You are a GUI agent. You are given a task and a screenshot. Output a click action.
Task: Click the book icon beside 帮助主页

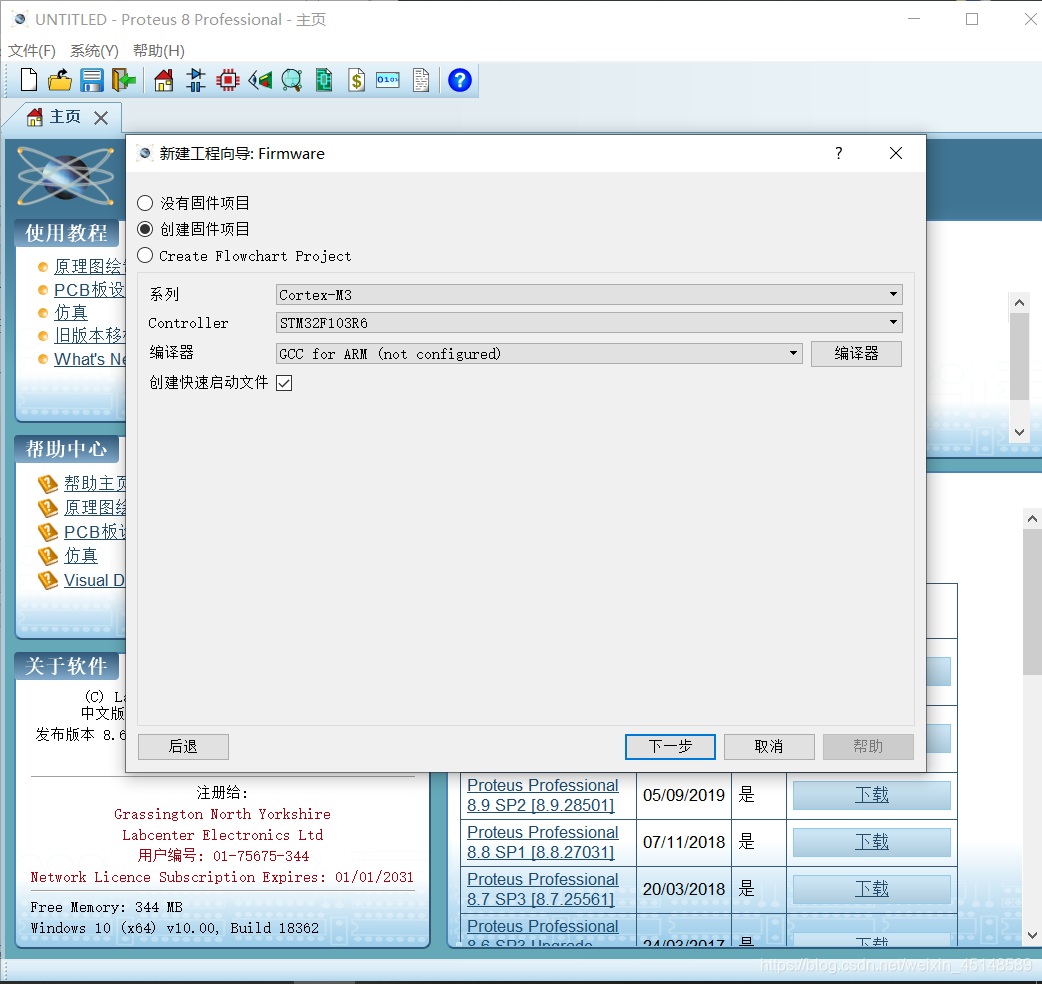48,483
